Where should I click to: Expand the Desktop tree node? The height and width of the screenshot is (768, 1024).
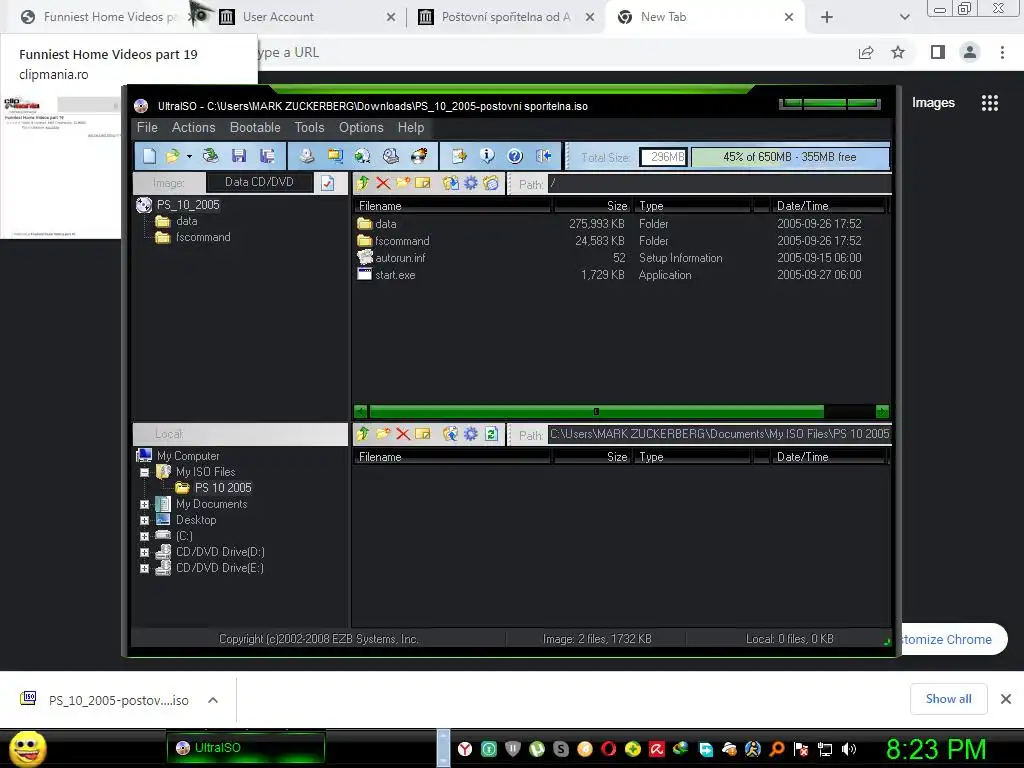pyautogui.click(x=144, y=520)
